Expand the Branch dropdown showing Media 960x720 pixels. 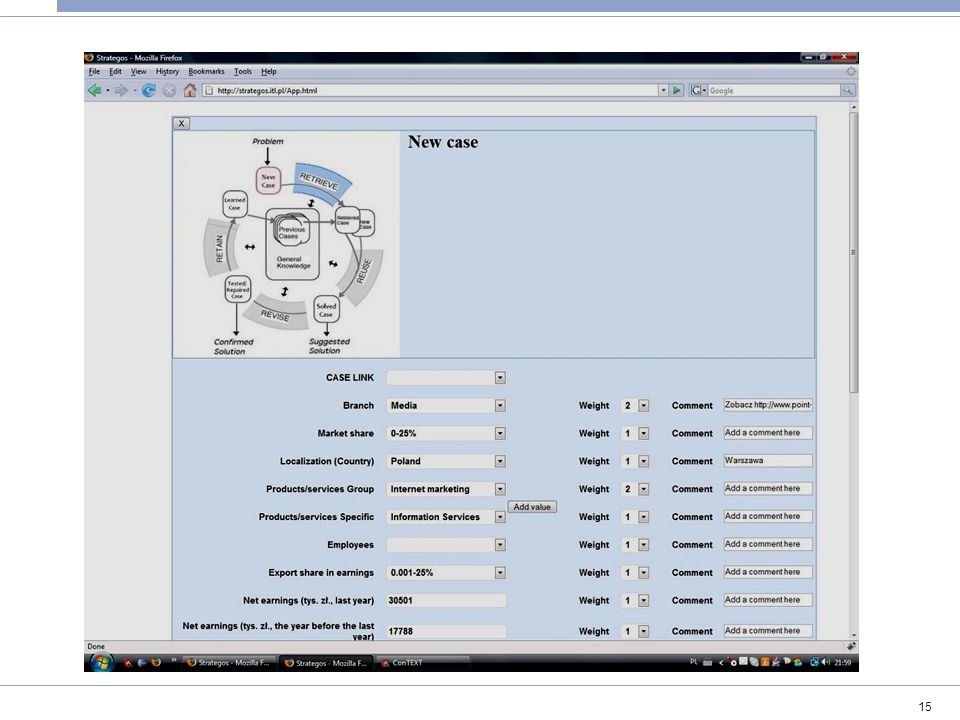point(500,405)
